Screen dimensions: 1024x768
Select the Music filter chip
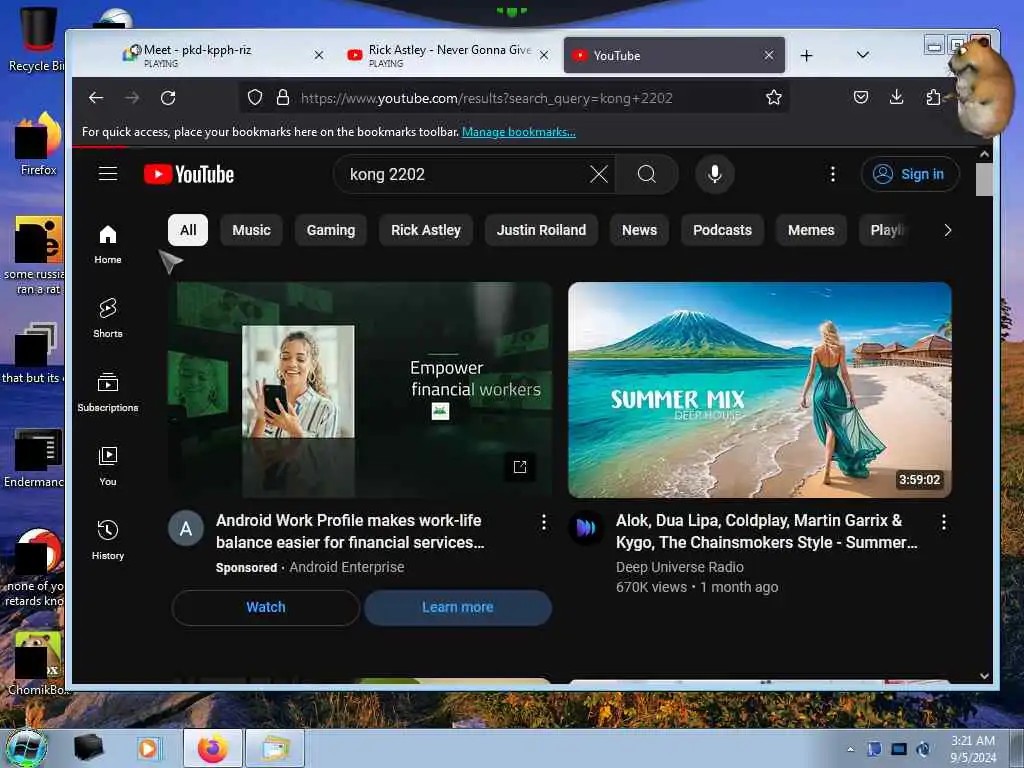[x=251, y=230]
